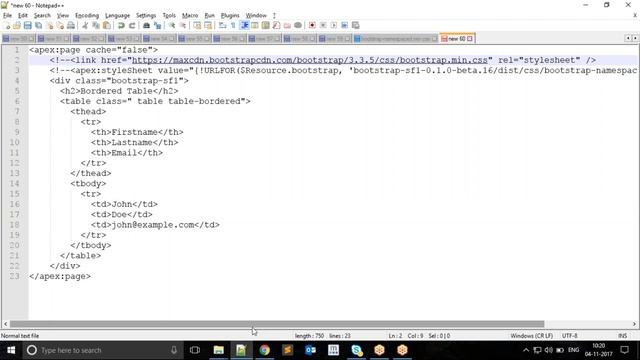Screen dimensions: 640x360
Task: Click the horizontal scrollbar left arrow
Action: (5, 324)
